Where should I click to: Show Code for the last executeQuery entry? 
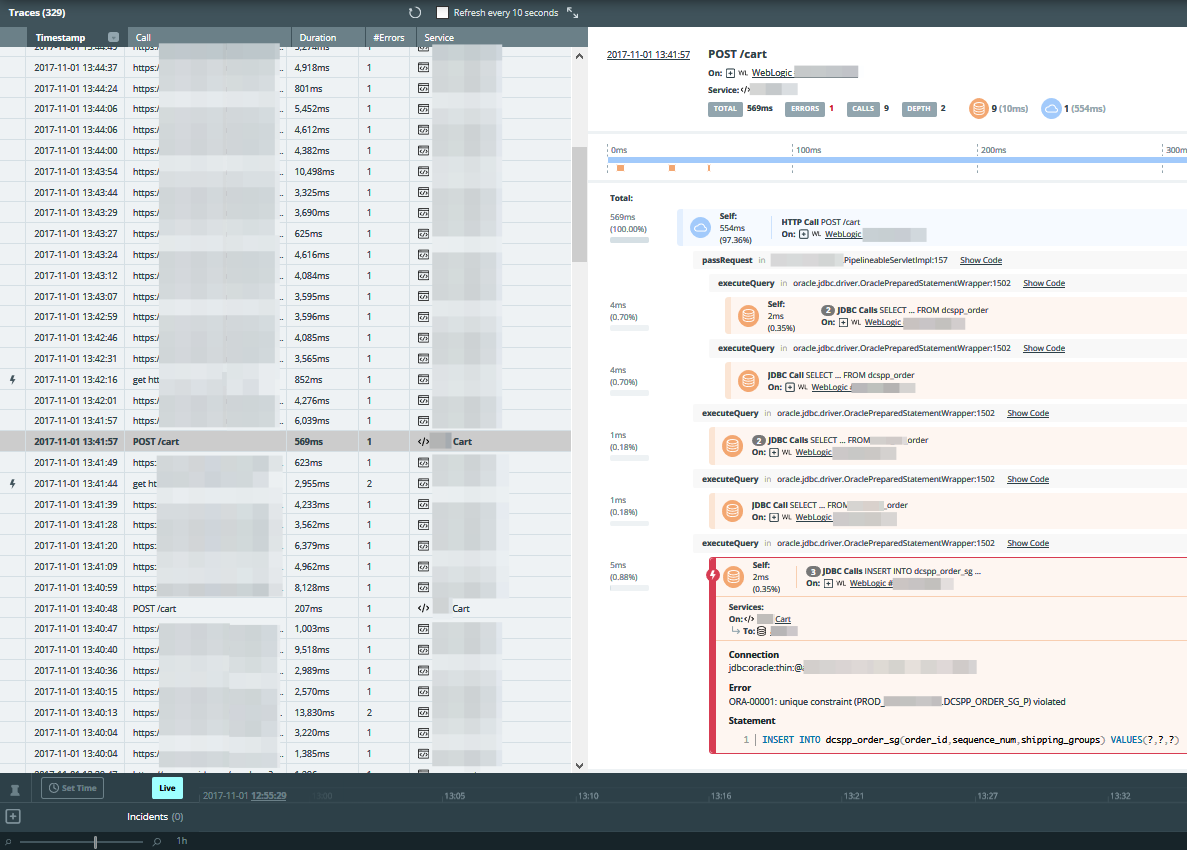click(1028, 543)
